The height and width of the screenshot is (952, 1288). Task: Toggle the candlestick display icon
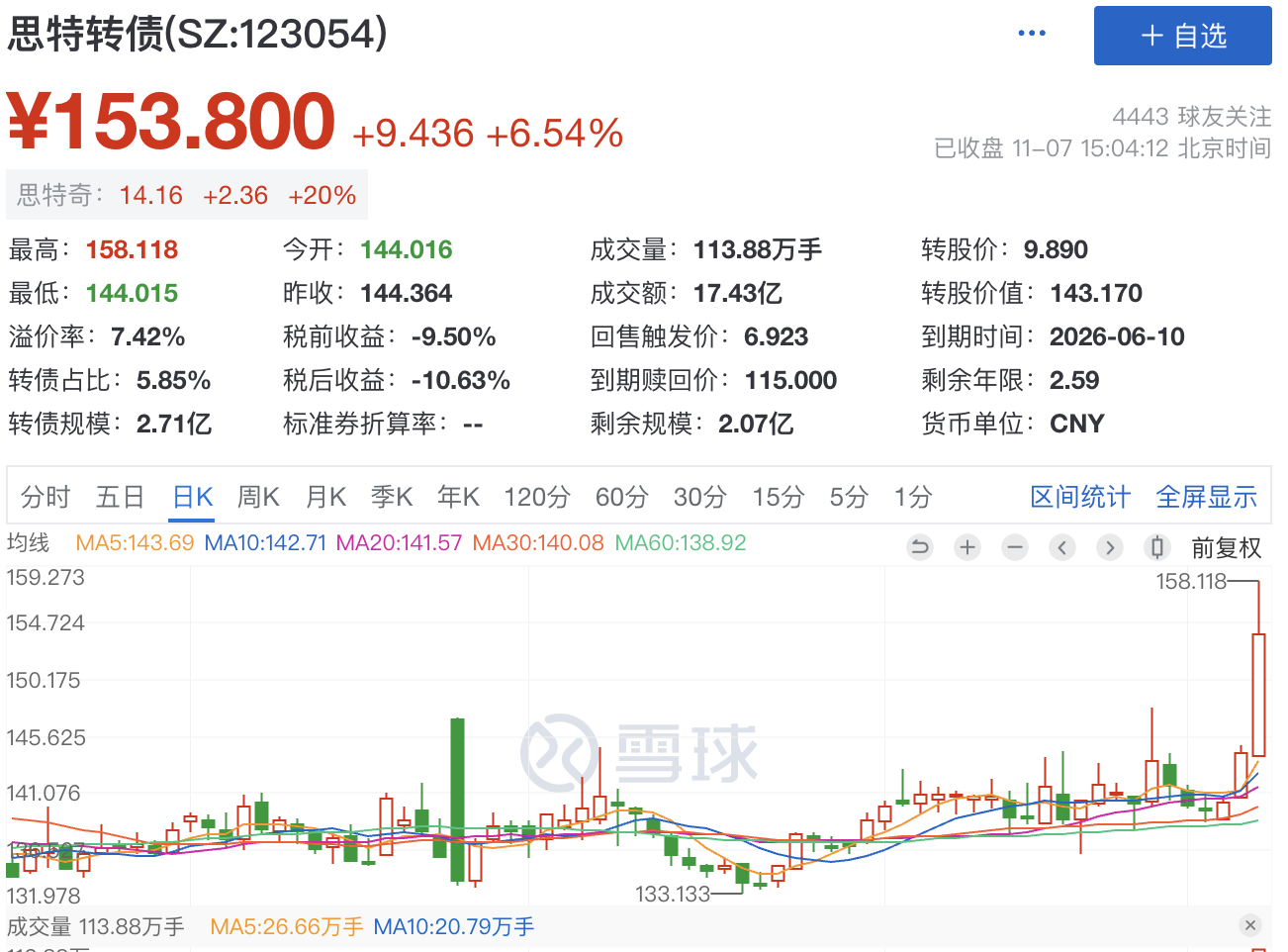click(x=1157, y=547)
